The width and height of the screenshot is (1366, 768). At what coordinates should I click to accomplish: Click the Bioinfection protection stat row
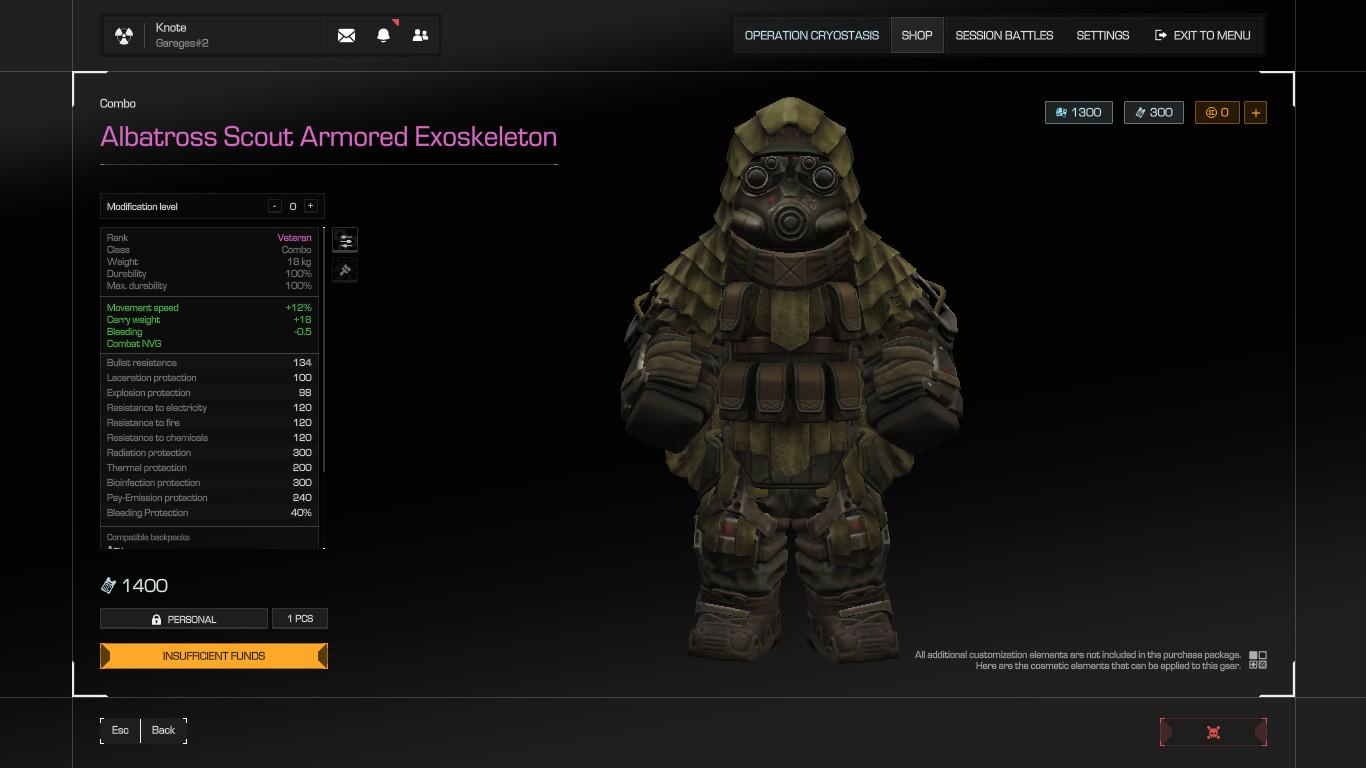tap(209, 483)
